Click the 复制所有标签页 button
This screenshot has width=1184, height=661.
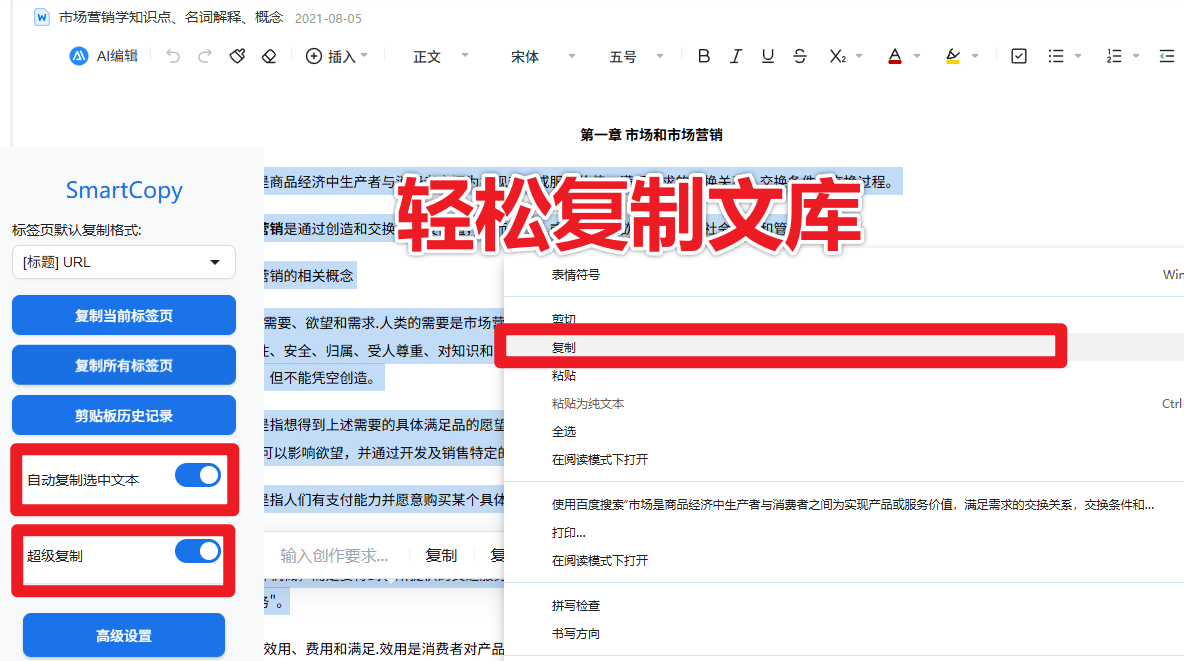click(x=123, y=365)
